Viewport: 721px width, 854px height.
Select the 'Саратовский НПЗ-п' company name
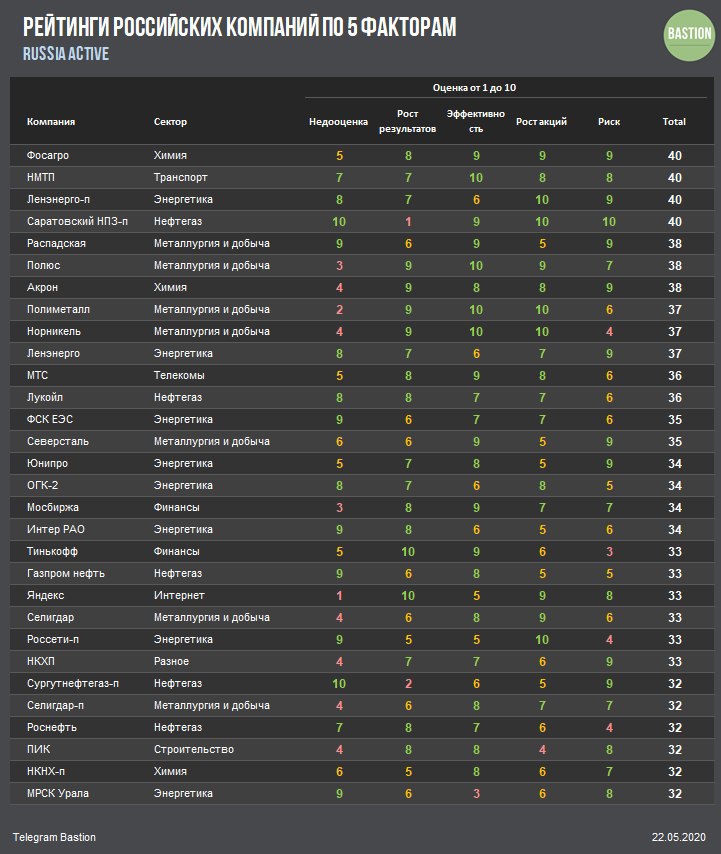[x=77, y=222]
